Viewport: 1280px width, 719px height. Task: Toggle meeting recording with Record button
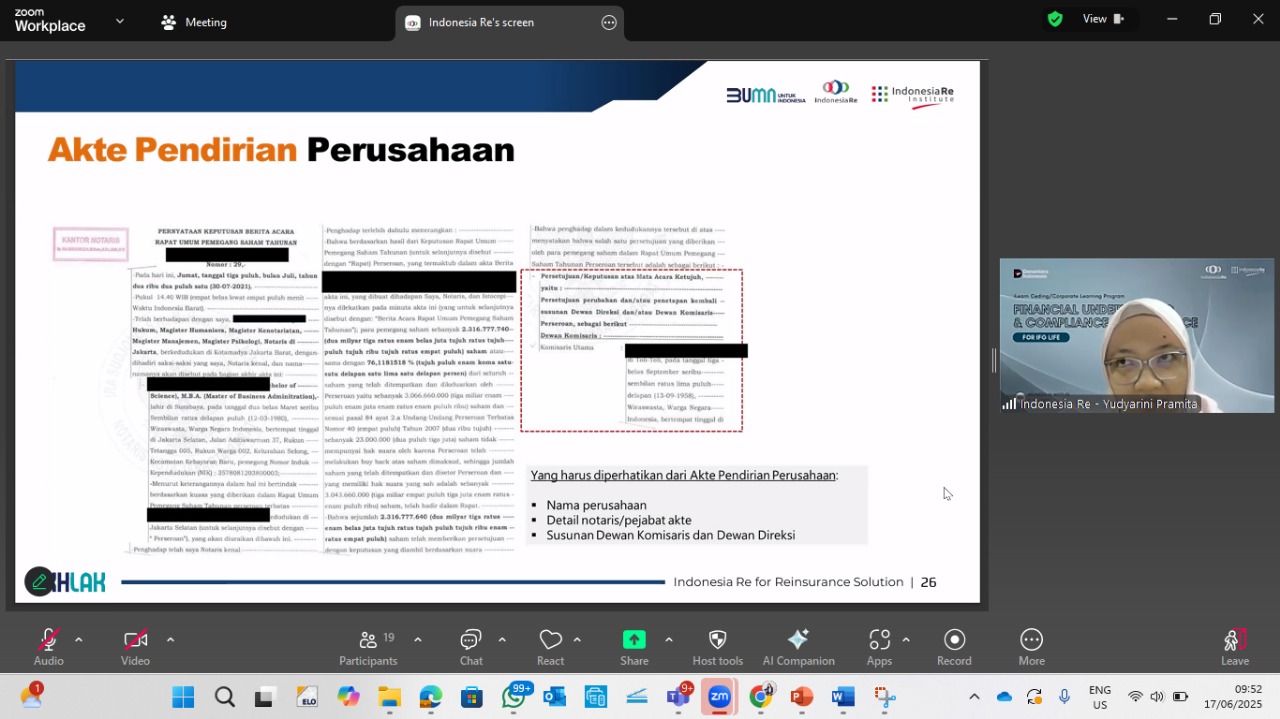point(954,640)
